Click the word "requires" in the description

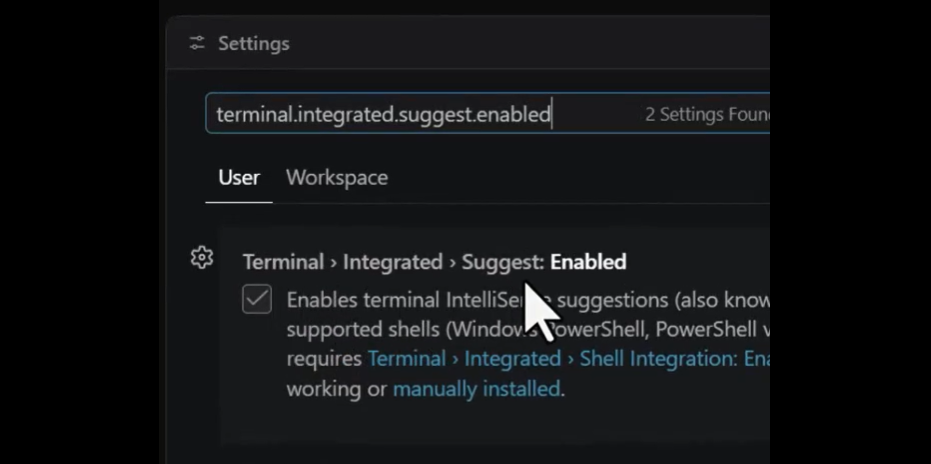(324, 359)
